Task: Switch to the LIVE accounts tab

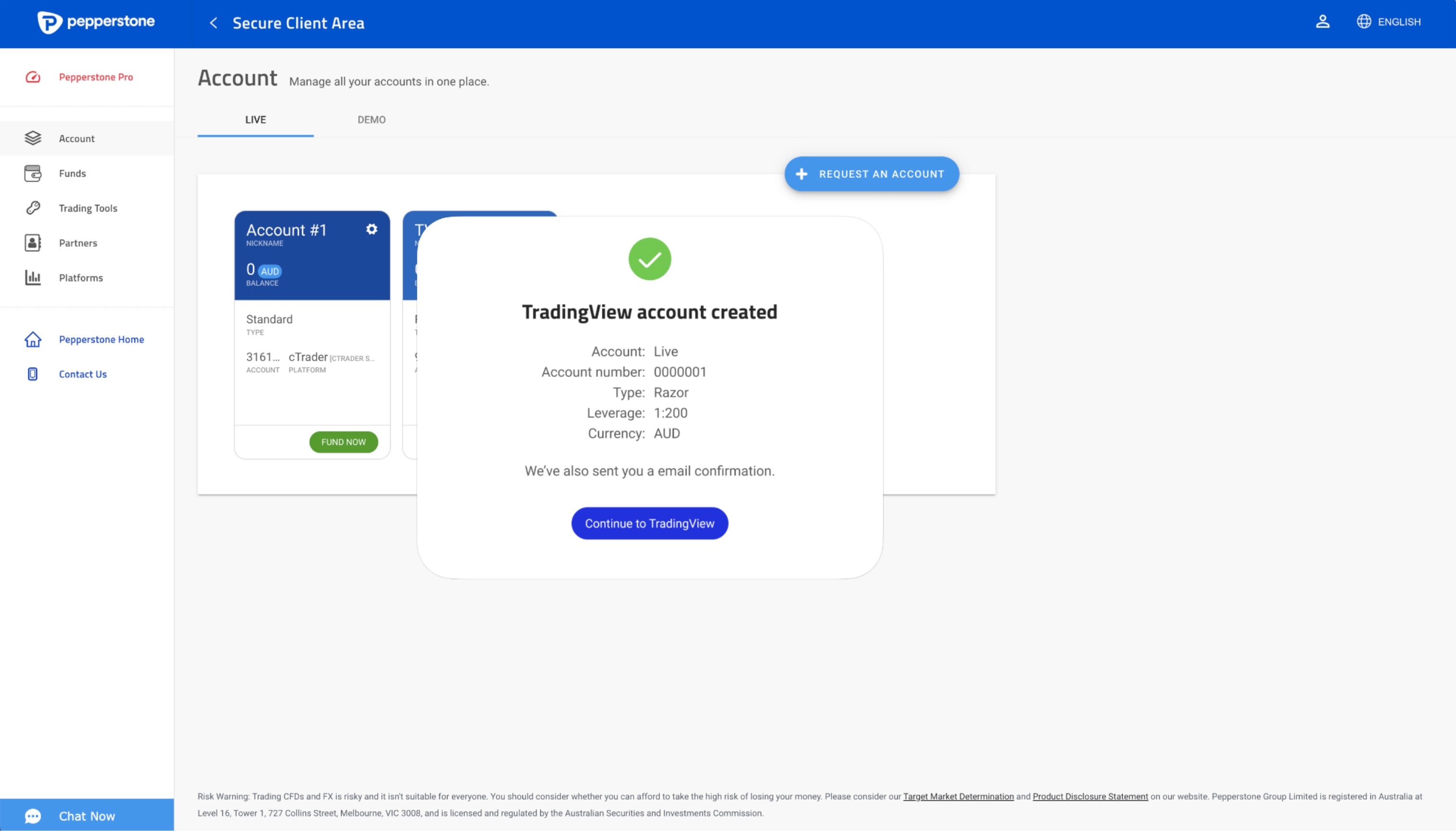Action: [256, 120]
